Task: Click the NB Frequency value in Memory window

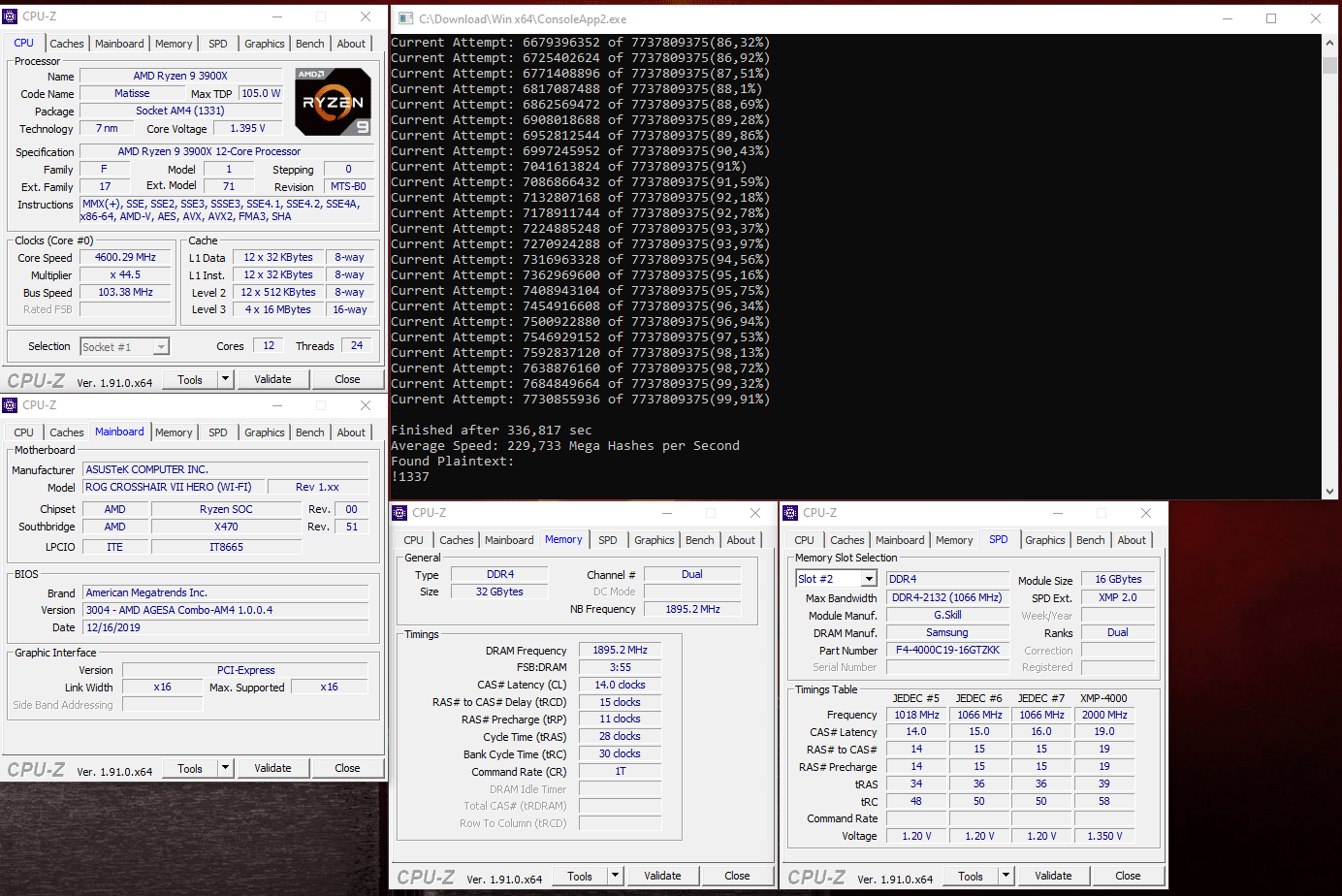Action: tap(692, 609)
